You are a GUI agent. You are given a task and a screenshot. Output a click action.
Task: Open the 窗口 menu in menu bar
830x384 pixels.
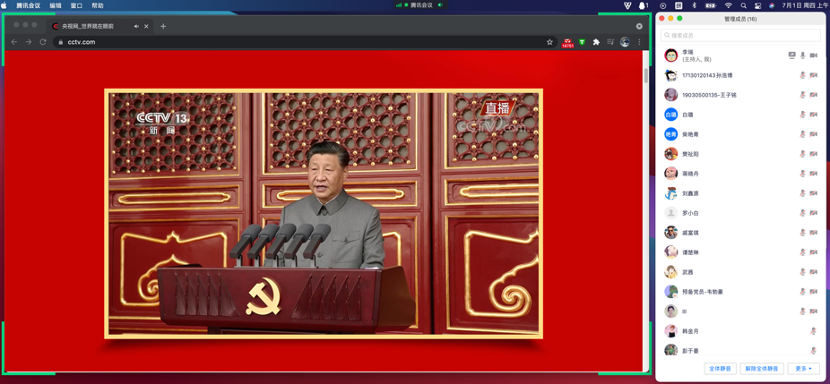pos(76,5)
